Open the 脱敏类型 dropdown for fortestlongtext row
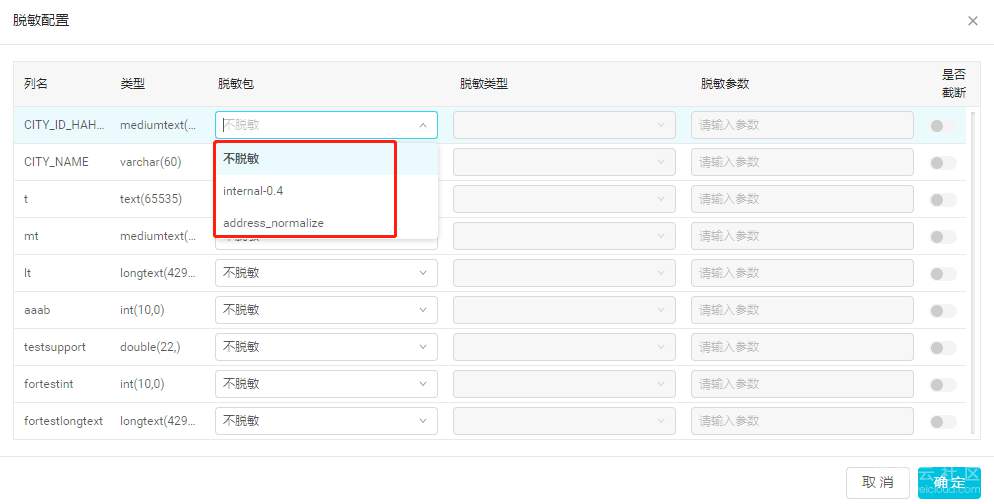 click(564, 421)
